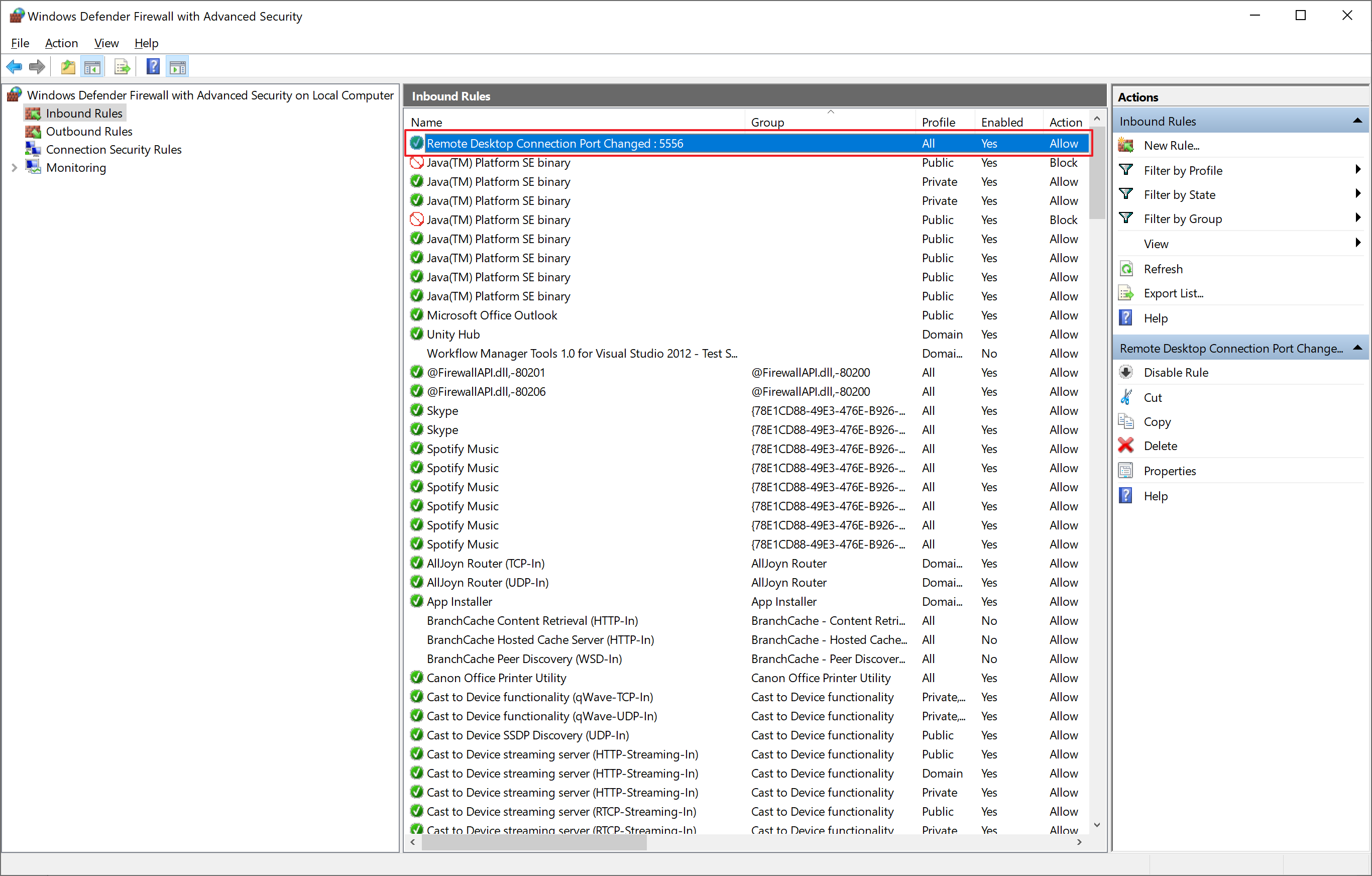Click the green Refresh icon in Actions
This screenshot has height=876, width=1372.
[1126, 269]
